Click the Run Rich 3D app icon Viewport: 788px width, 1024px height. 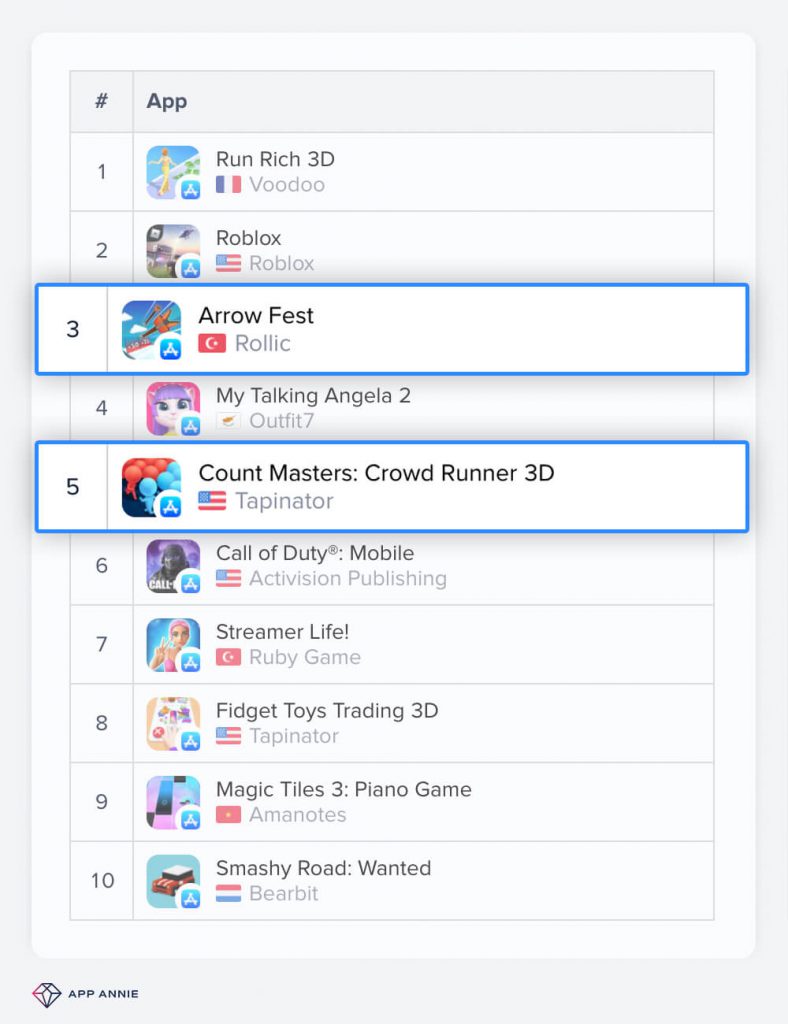point(173,172)
